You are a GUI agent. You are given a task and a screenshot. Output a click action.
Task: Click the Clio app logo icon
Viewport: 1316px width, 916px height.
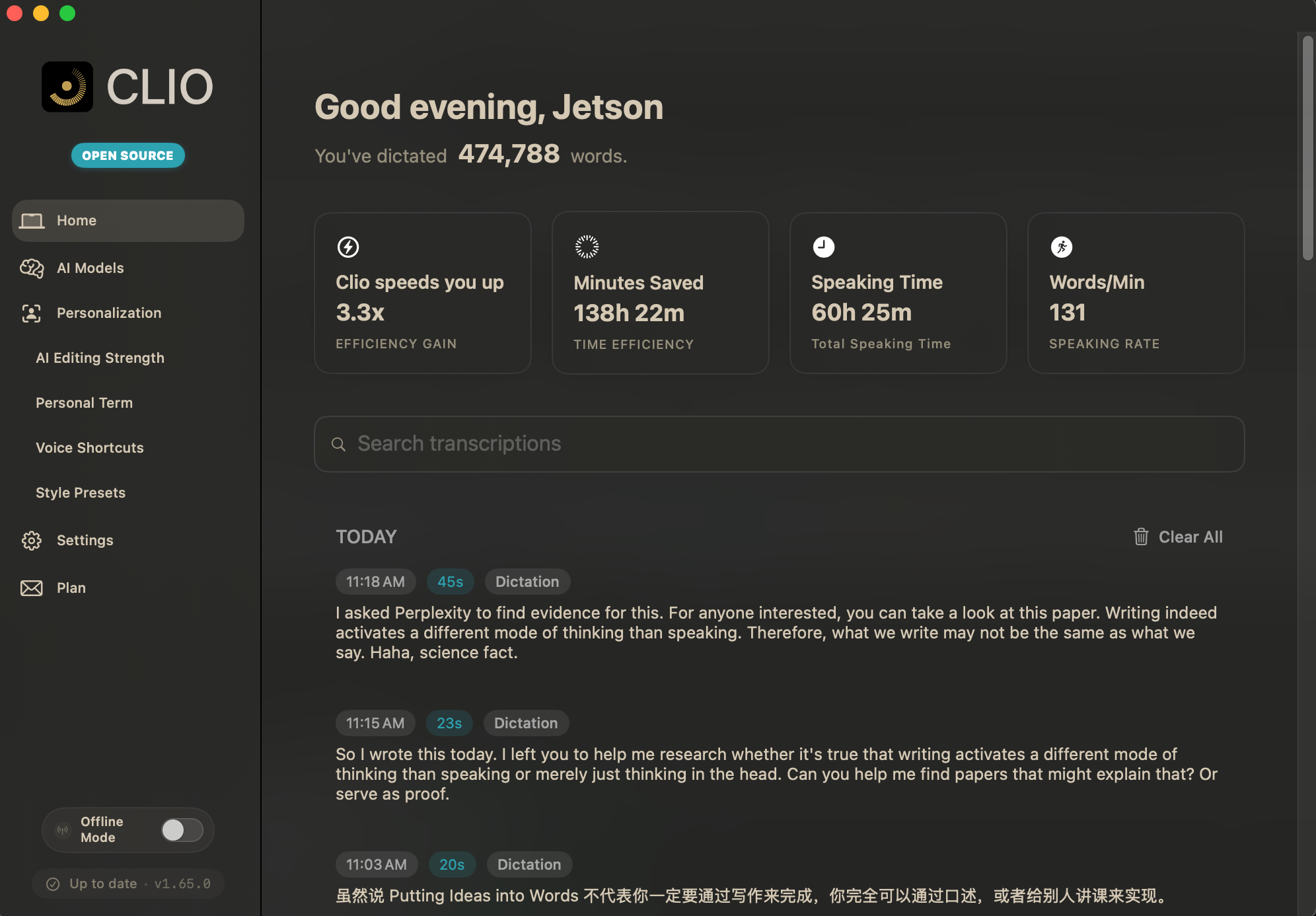click(x=67, y=87)
